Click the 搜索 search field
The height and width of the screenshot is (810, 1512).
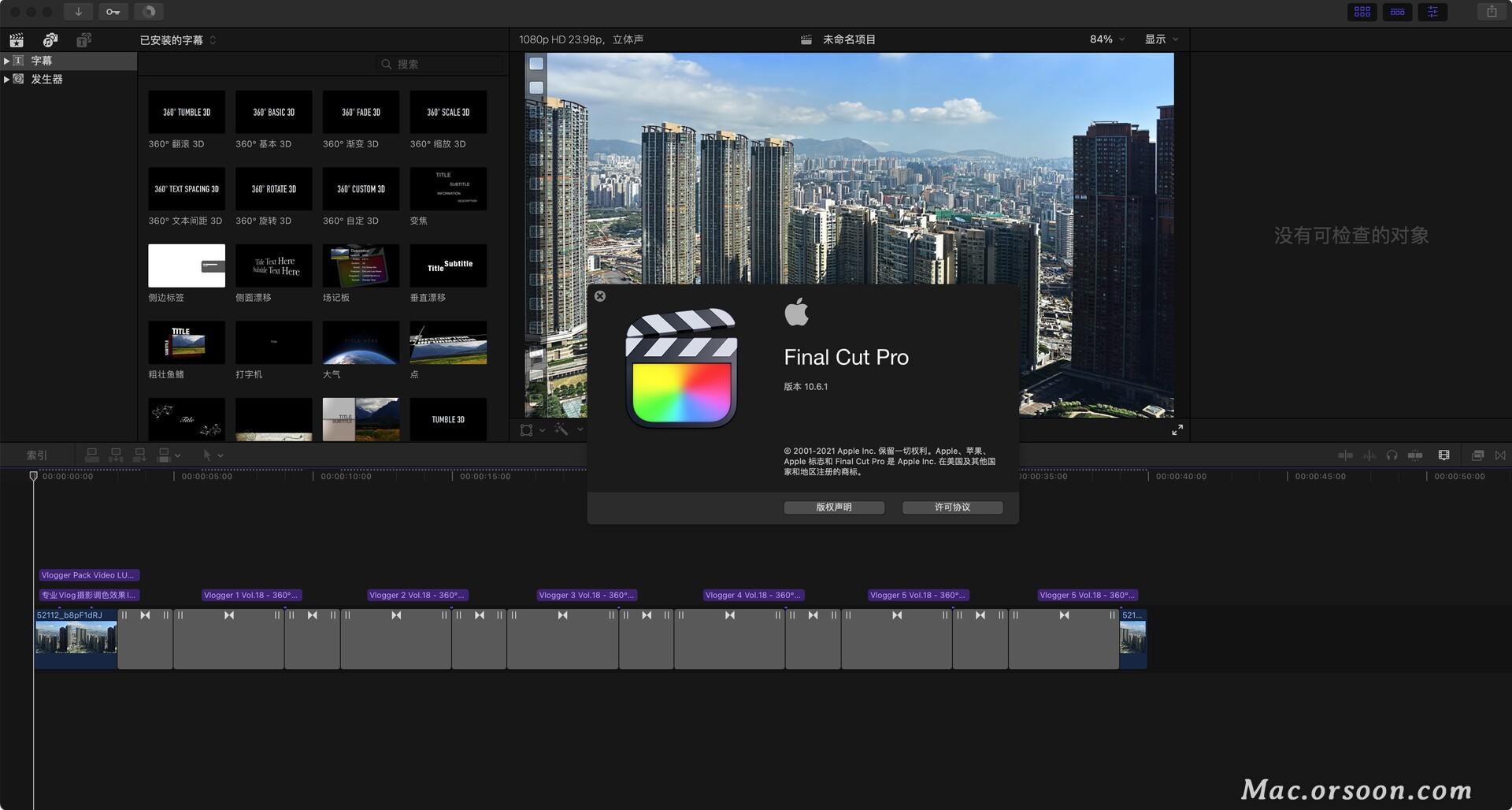click(x=439, y=64)
